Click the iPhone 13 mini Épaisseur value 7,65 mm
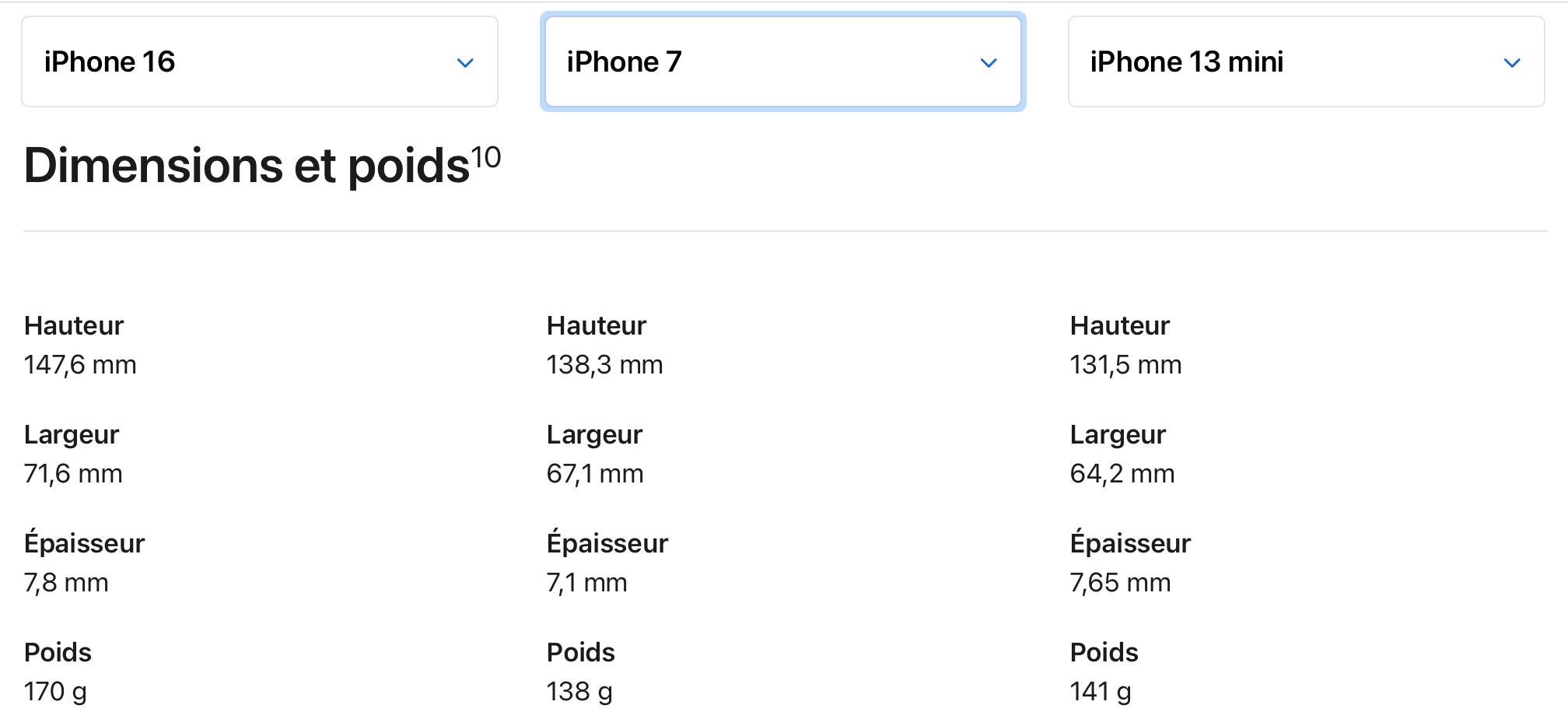 1120,583
